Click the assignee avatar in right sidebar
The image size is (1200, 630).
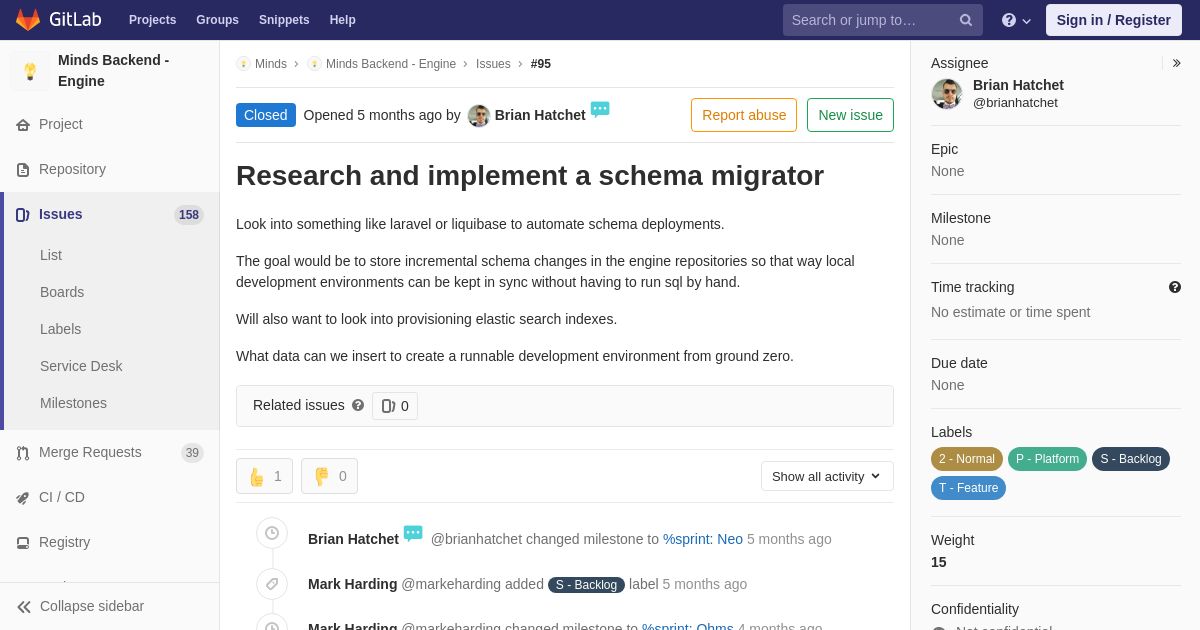(x=947, y=94)
